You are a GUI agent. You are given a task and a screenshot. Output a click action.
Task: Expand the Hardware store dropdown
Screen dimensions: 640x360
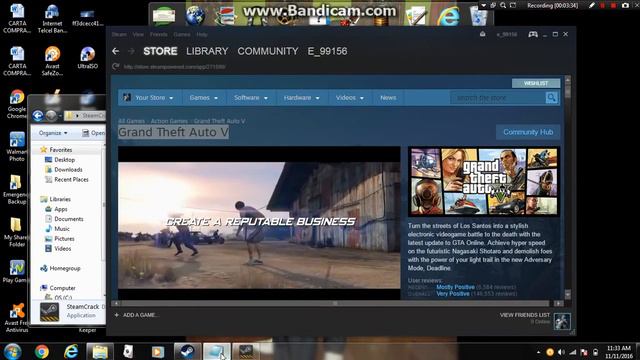pyautogui.click(x=301, y=98)
